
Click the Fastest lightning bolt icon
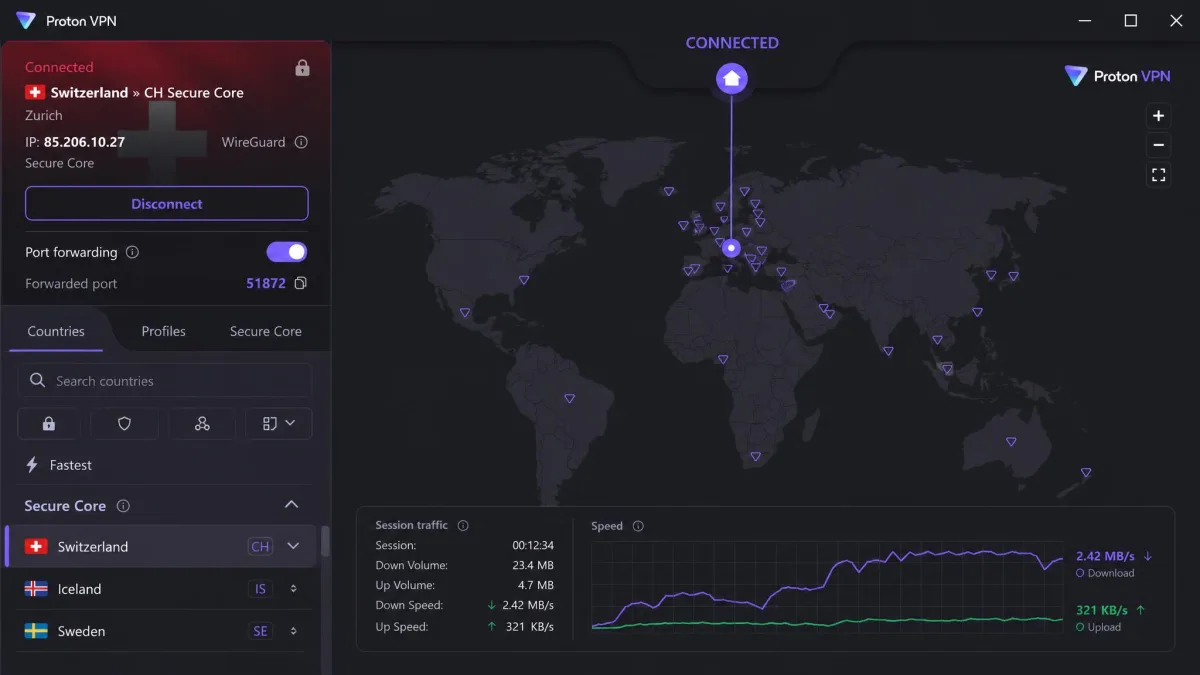pyautogui.click(x=32, y=465)
